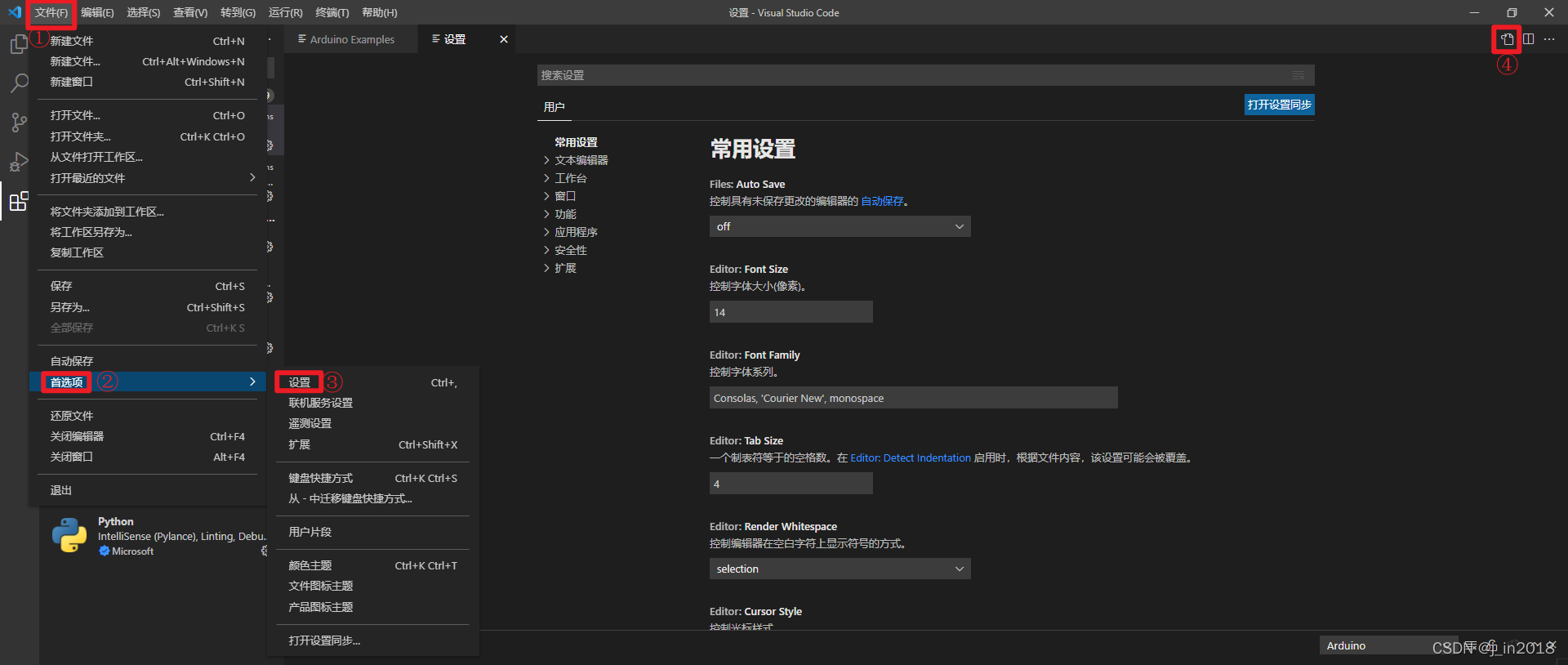The width and height of the screenshot is (1568, 665).
Task: Click the VS Code logo icon
Action: point(15,12)
